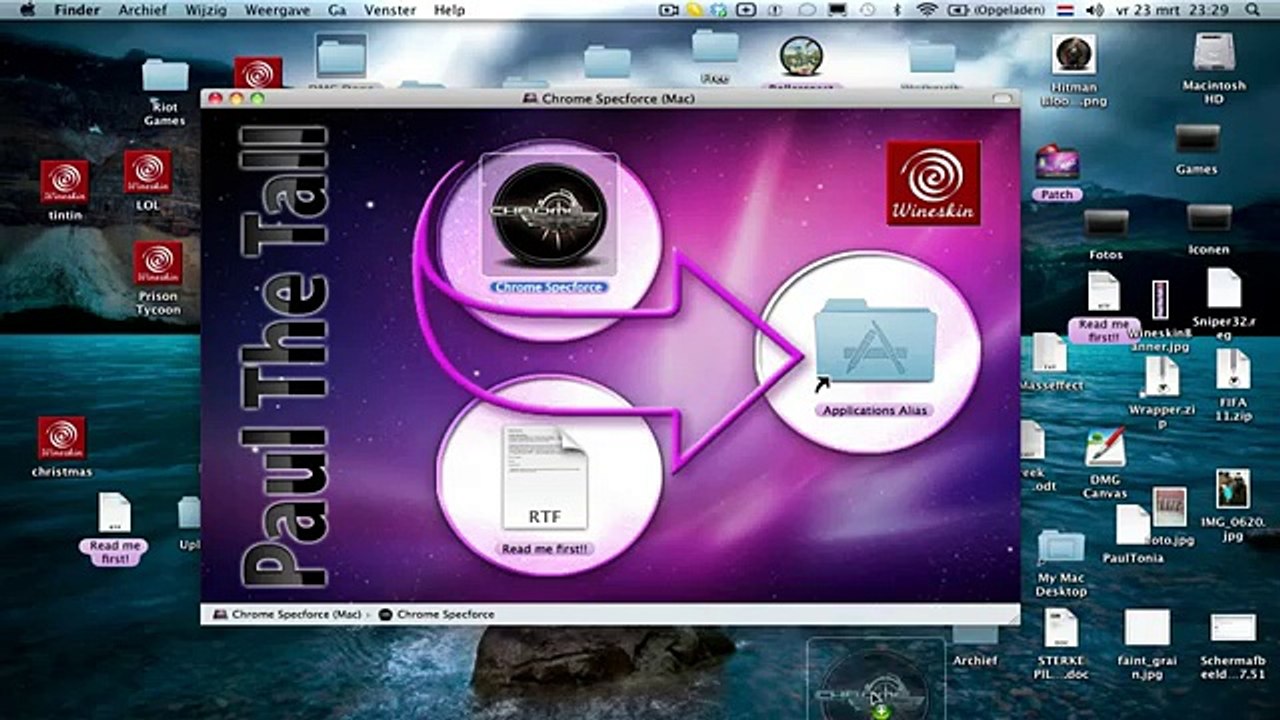Select the faint_grain.jpg image
The width and height of the screenshot is (1280, 720).
pyautogui.click(x=1147, y=628)
